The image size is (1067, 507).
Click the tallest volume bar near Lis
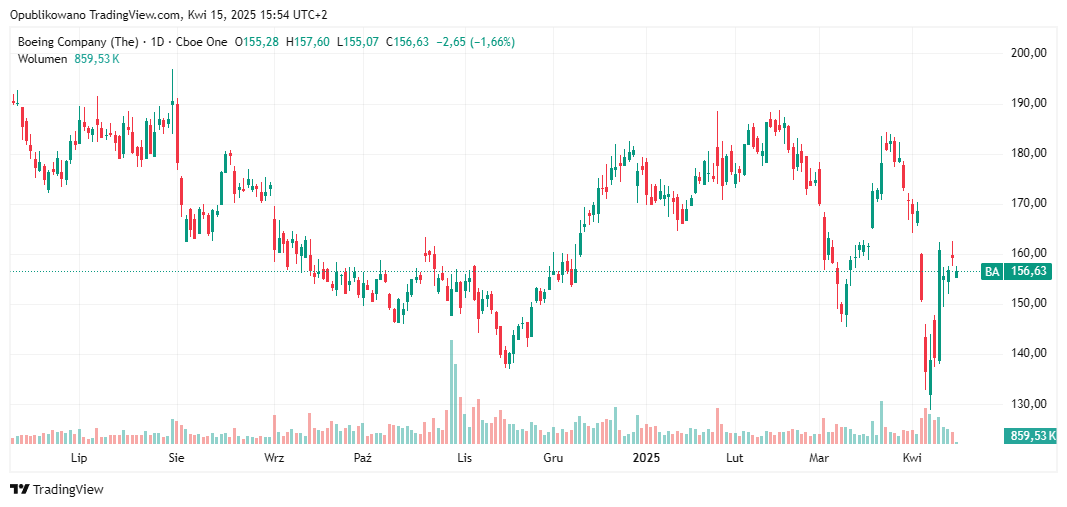[x=450, y=392]
